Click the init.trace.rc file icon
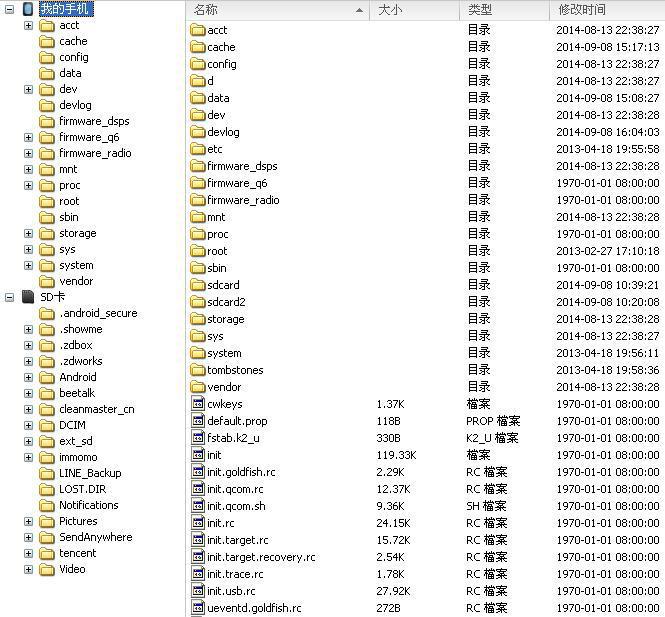The image size is (665, 617). click(198, 573)
